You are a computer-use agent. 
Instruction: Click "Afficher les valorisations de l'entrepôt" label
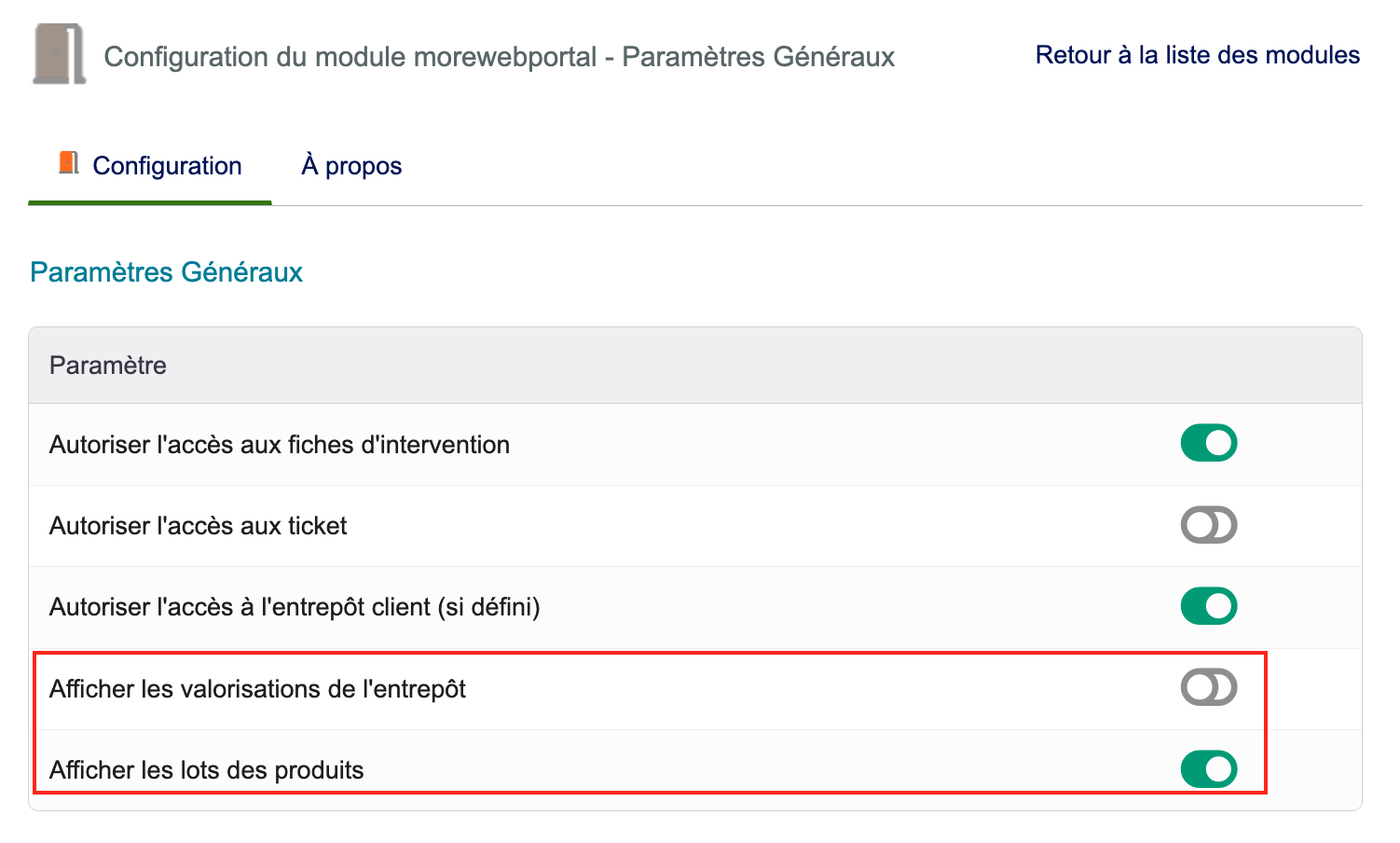click(257, 689)
